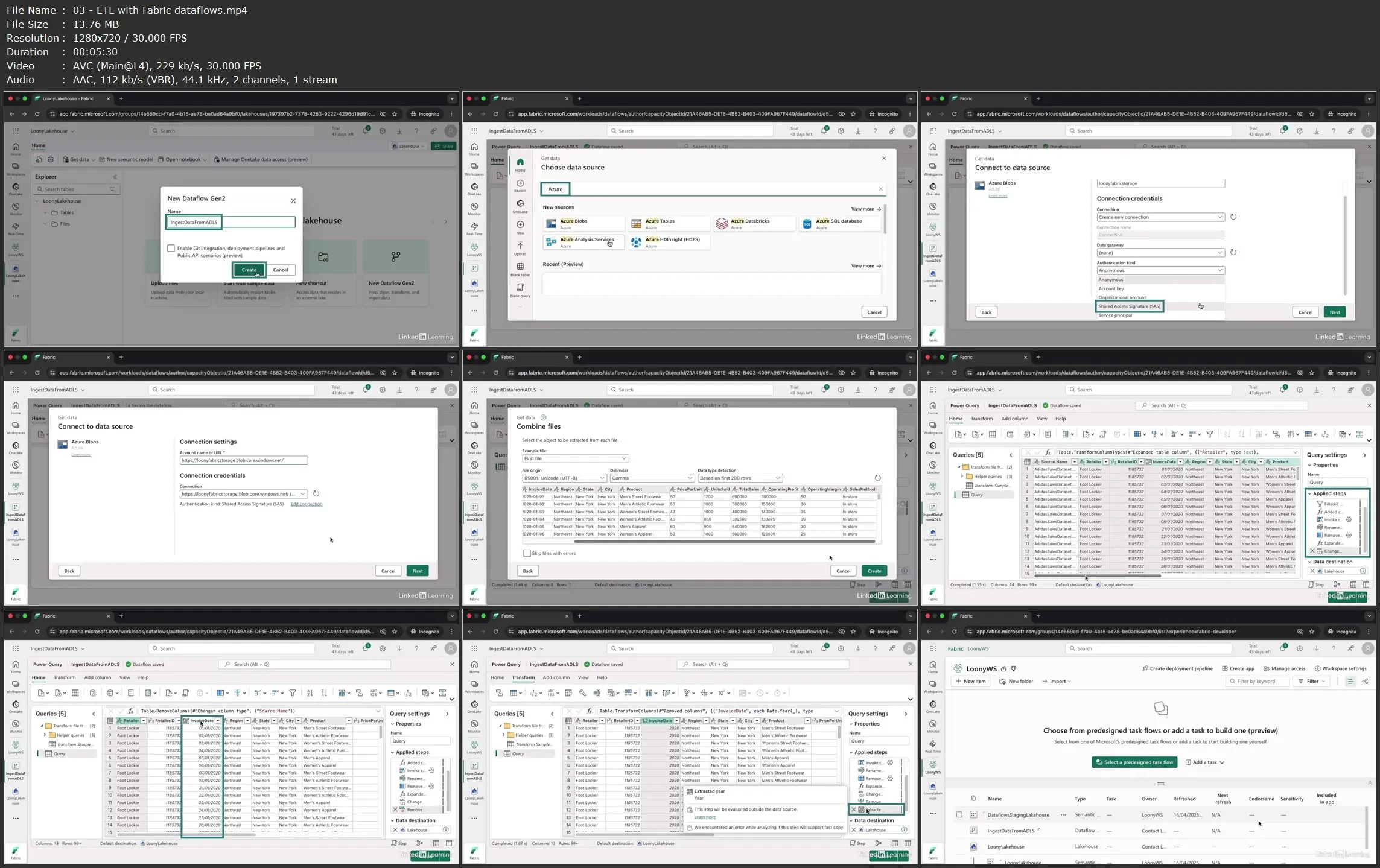The width and height of the screenshot is (1380, 868).
Task: Click browser reload in Combine files frame
Action: click(x=495, y=373)
